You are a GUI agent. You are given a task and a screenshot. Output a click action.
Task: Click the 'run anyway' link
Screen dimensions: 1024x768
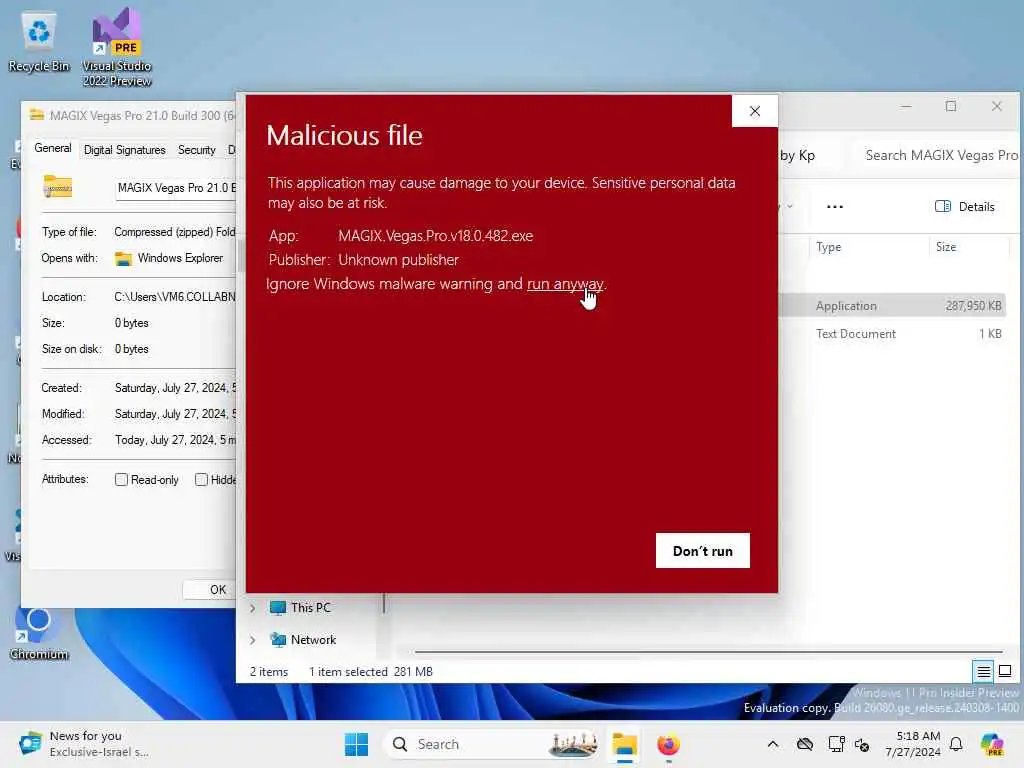tap(565, 284)
